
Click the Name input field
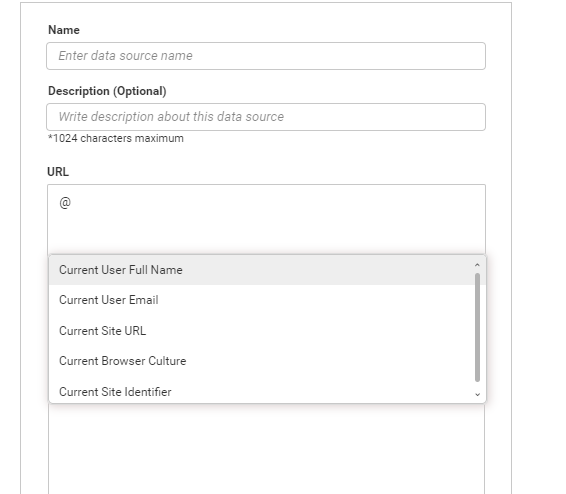point(266,56)
